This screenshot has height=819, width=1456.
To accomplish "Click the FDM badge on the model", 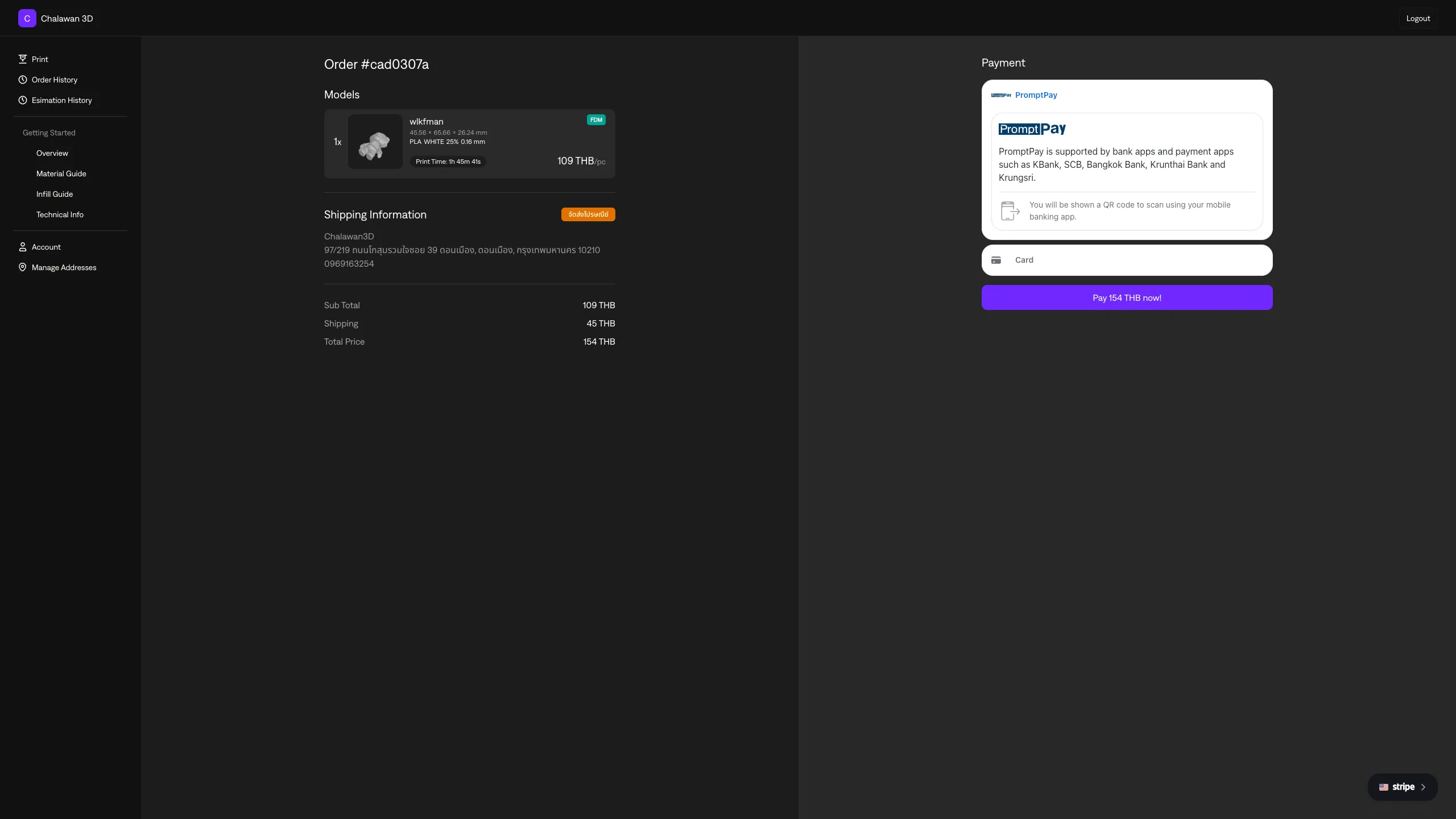I will tap(595, 120).
